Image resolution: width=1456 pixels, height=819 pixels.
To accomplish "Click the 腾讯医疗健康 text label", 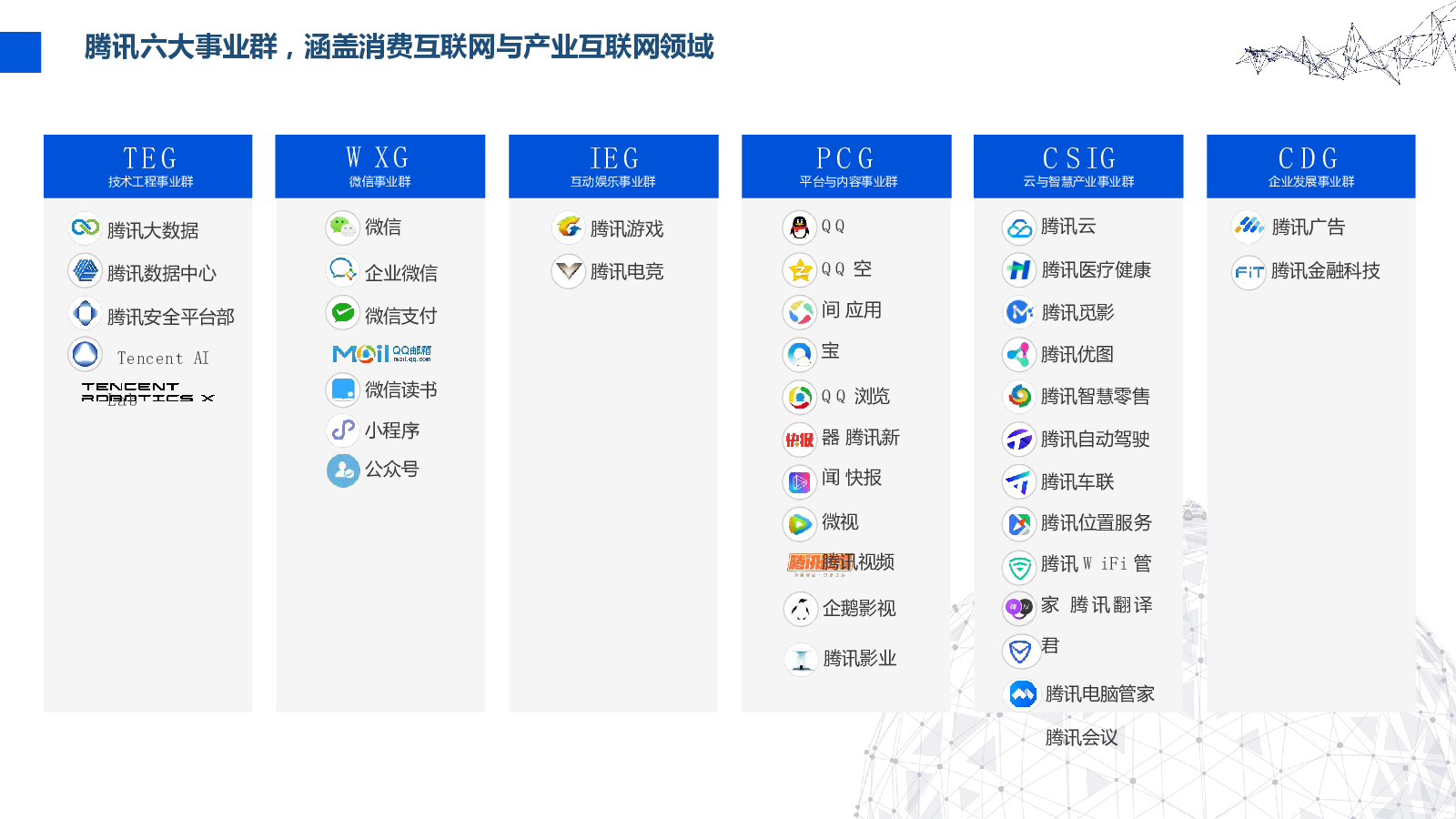I will pyautogui.click(x=1097, y=270).
